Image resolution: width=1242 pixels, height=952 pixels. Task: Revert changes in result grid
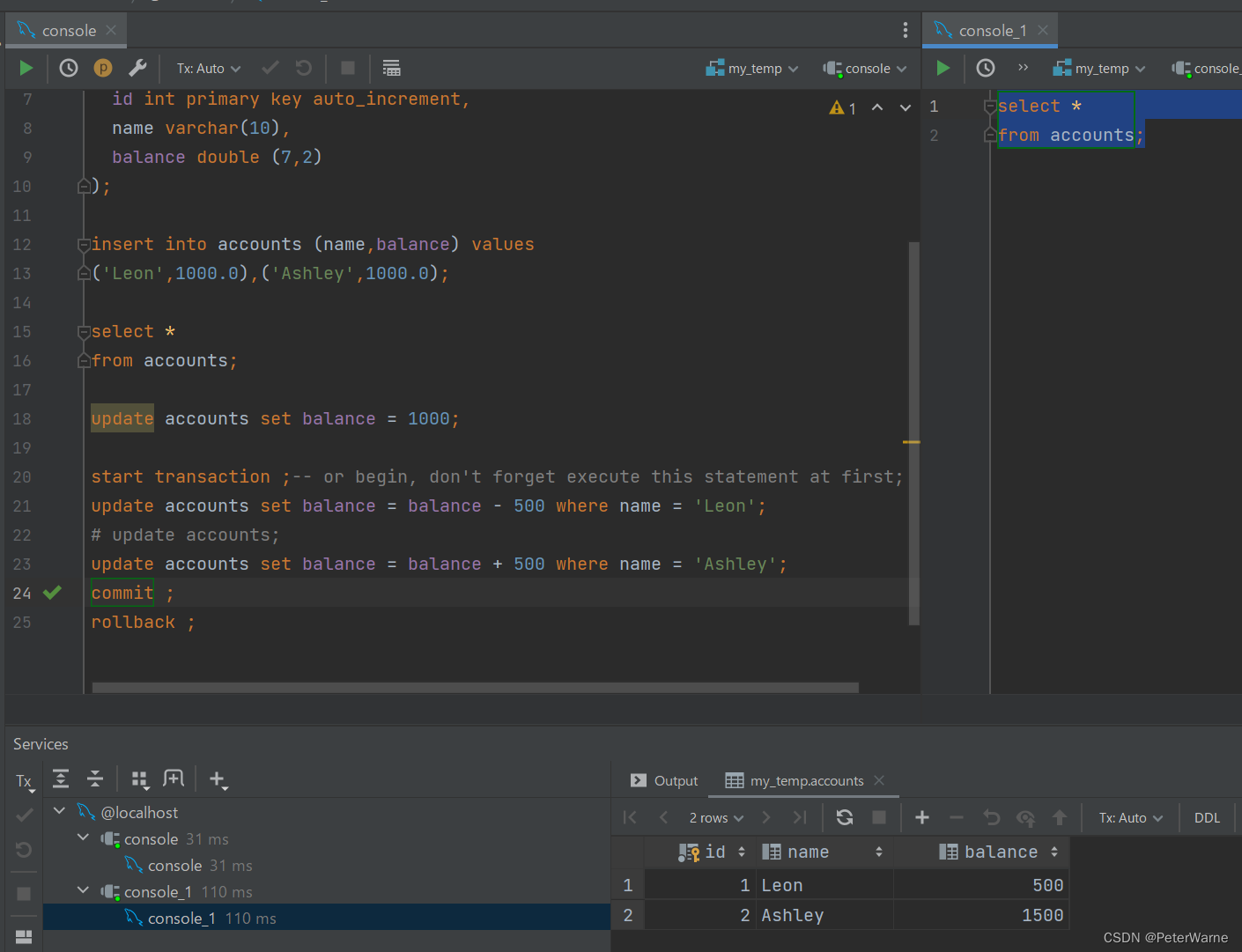tap(991, 817)
